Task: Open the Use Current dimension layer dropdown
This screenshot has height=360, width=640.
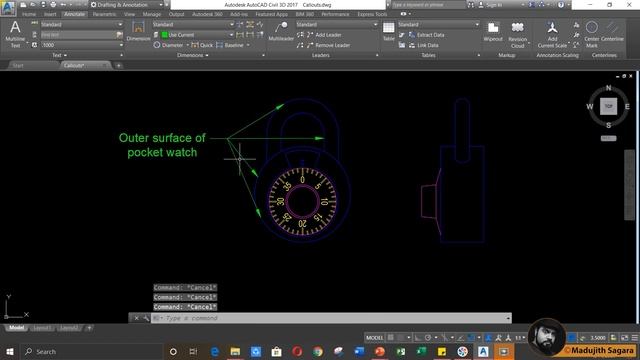Action: click(x=197, y=35)
